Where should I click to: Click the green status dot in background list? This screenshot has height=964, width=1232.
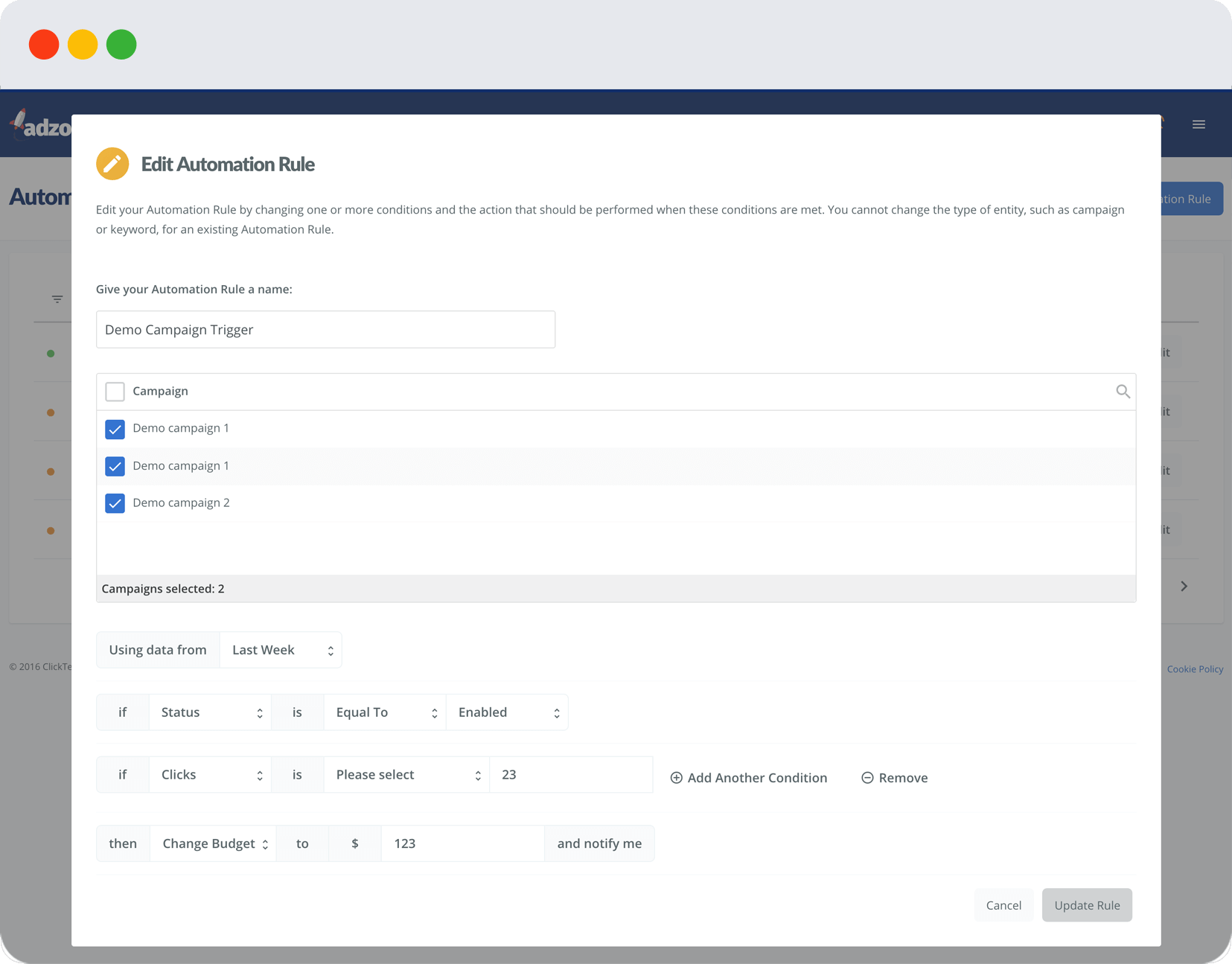click(51, 354)
